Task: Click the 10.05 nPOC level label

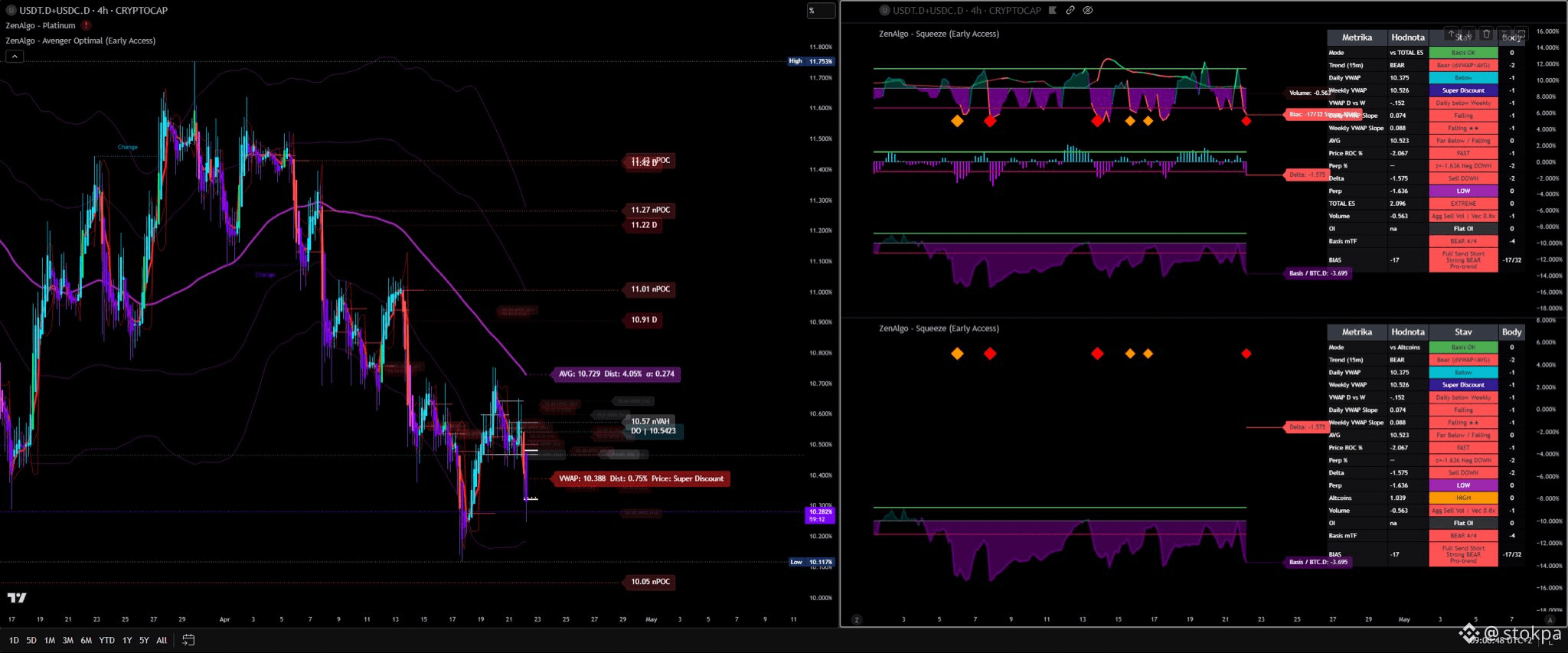Action: 650,582
